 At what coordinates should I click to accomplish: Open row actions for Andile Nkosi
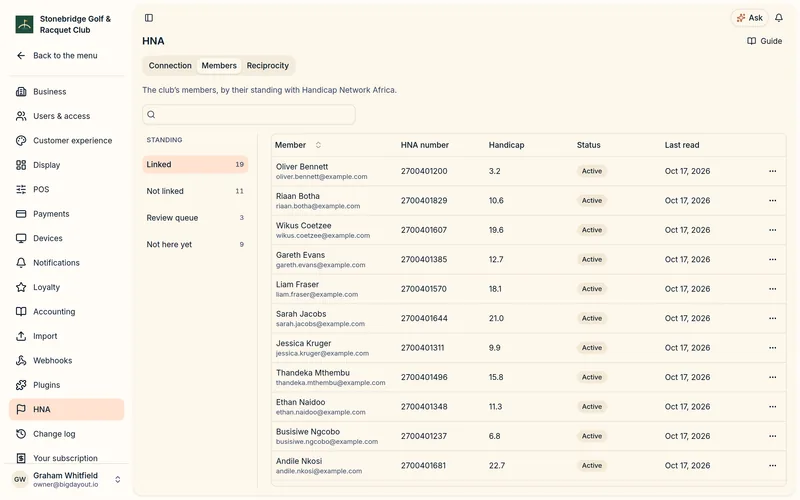[x=772, y=466]
